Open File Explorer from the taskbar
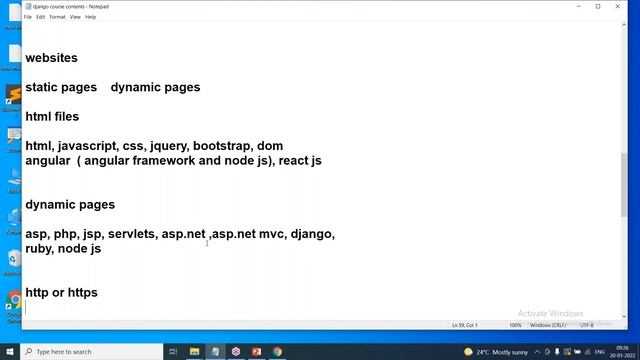This screenshot has width=640, height=360. coord(195,351)
